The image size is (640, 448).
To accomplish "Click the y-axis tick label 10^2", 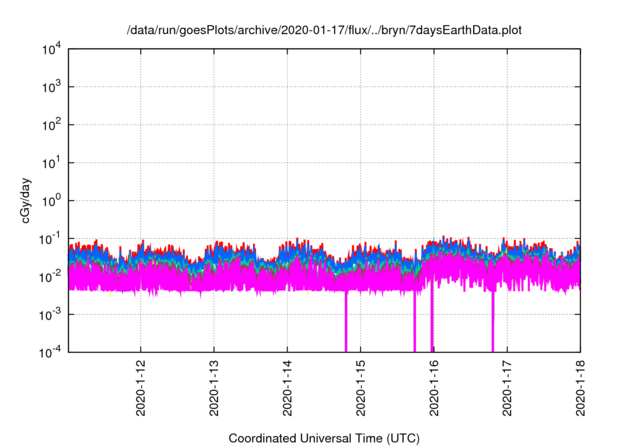I will tap(51, 125).
